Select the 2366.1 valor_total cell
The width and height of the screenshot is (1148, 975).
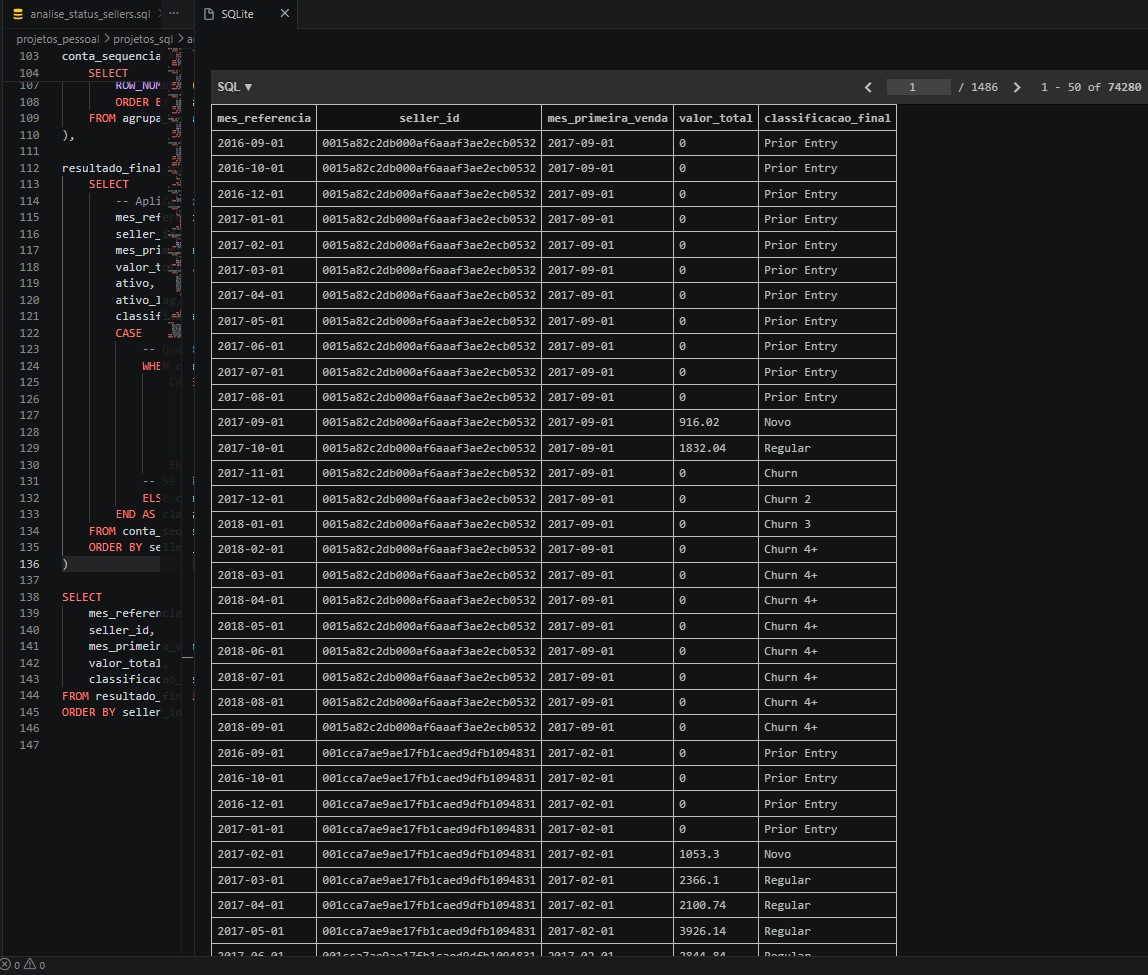tap(715, 880)
